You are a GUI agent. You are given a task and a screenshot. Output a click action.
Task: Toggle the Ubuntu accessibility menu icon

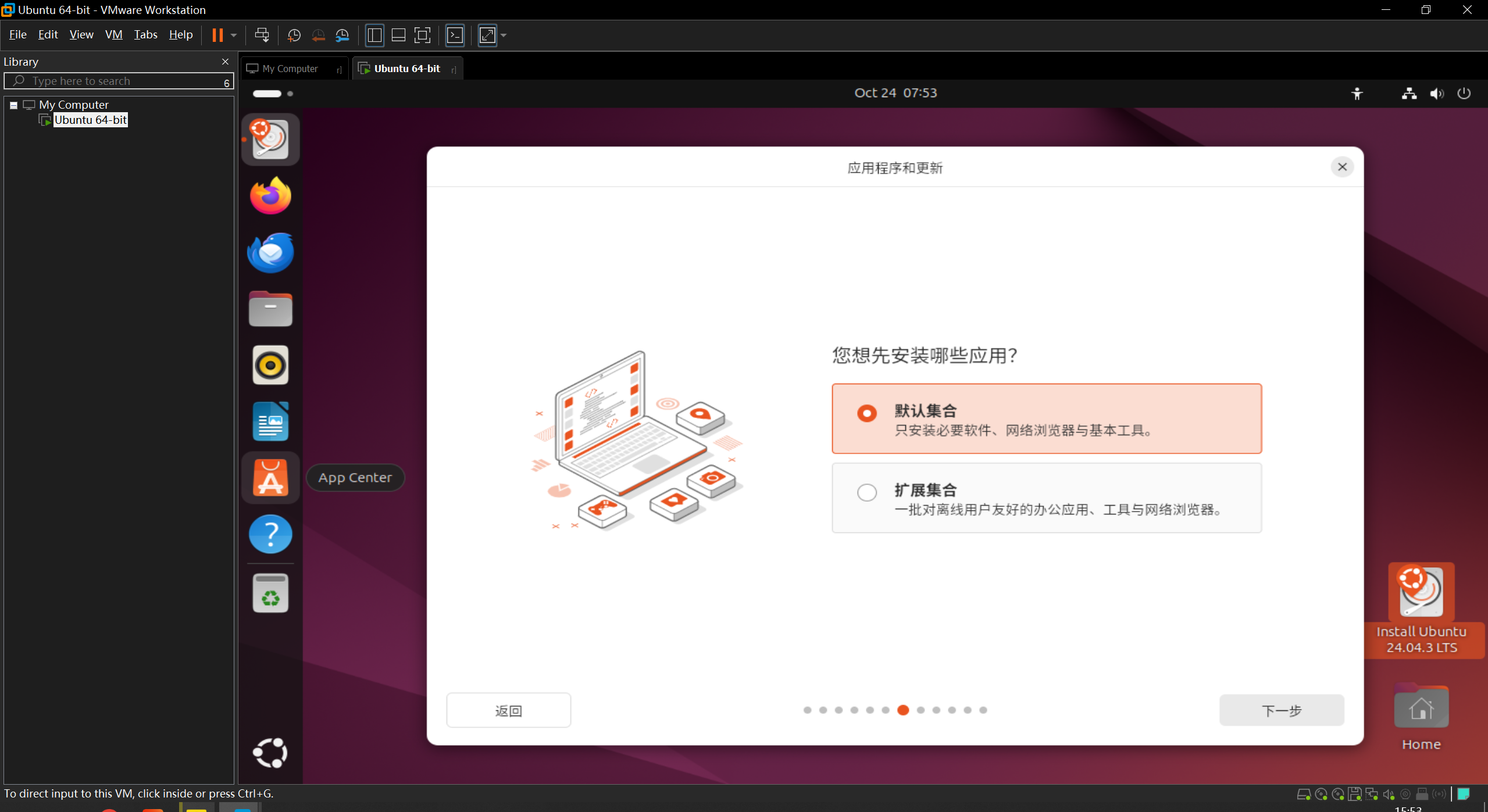[x=1357, y=94]
